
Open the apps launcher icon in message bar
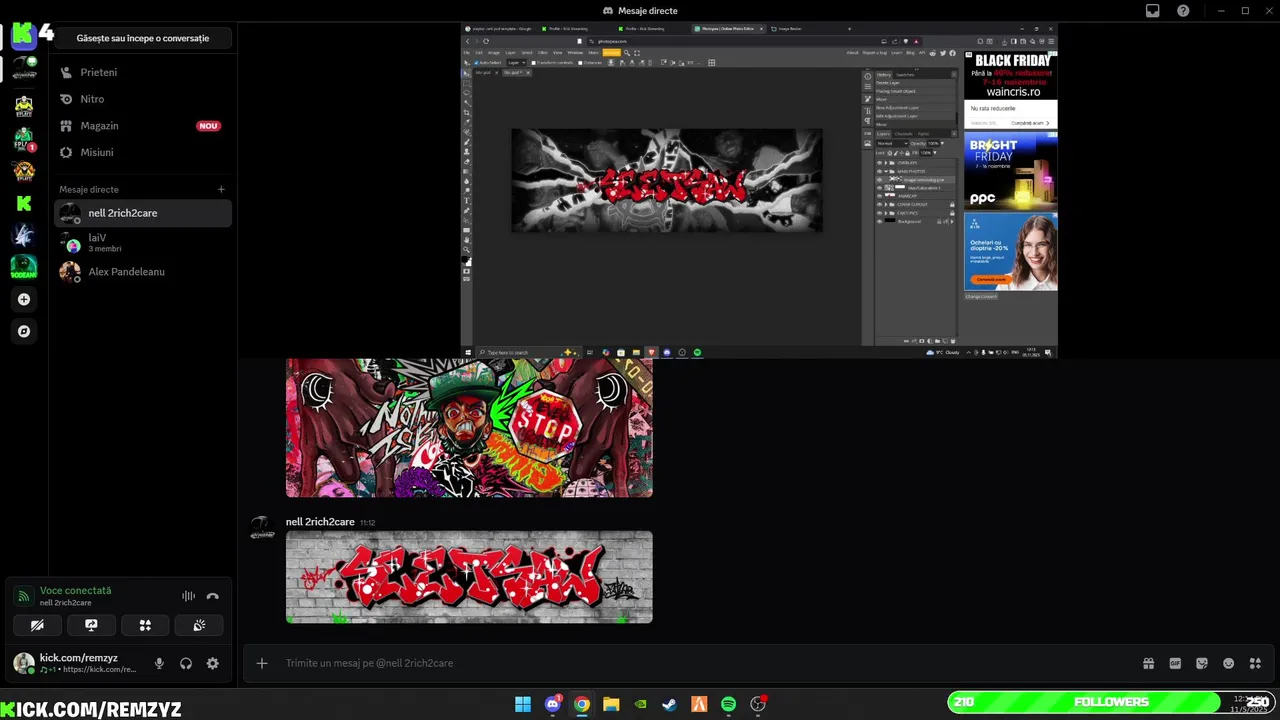tap(1256, 663)
